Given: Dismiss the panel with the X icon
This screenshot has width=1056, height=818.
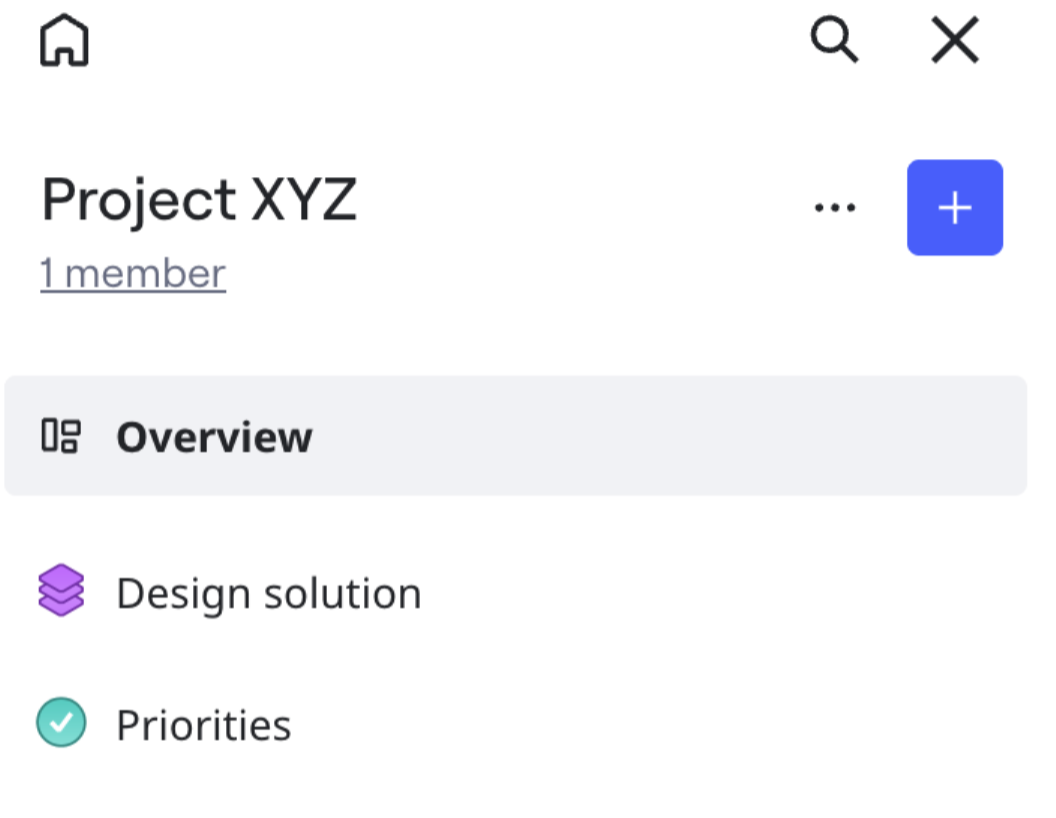Looking at the screenshot, I should click(954, 42).
